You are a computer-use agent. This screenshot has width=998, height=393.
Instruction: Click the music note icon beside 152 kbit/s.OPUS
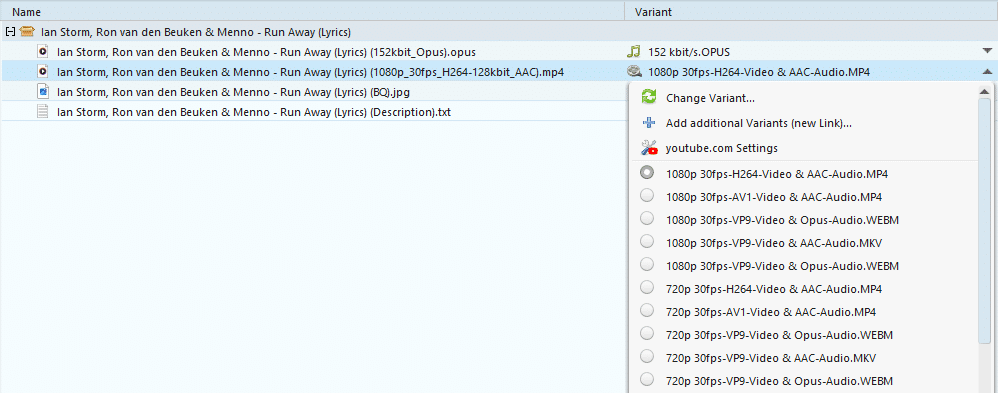click(633, 52)
